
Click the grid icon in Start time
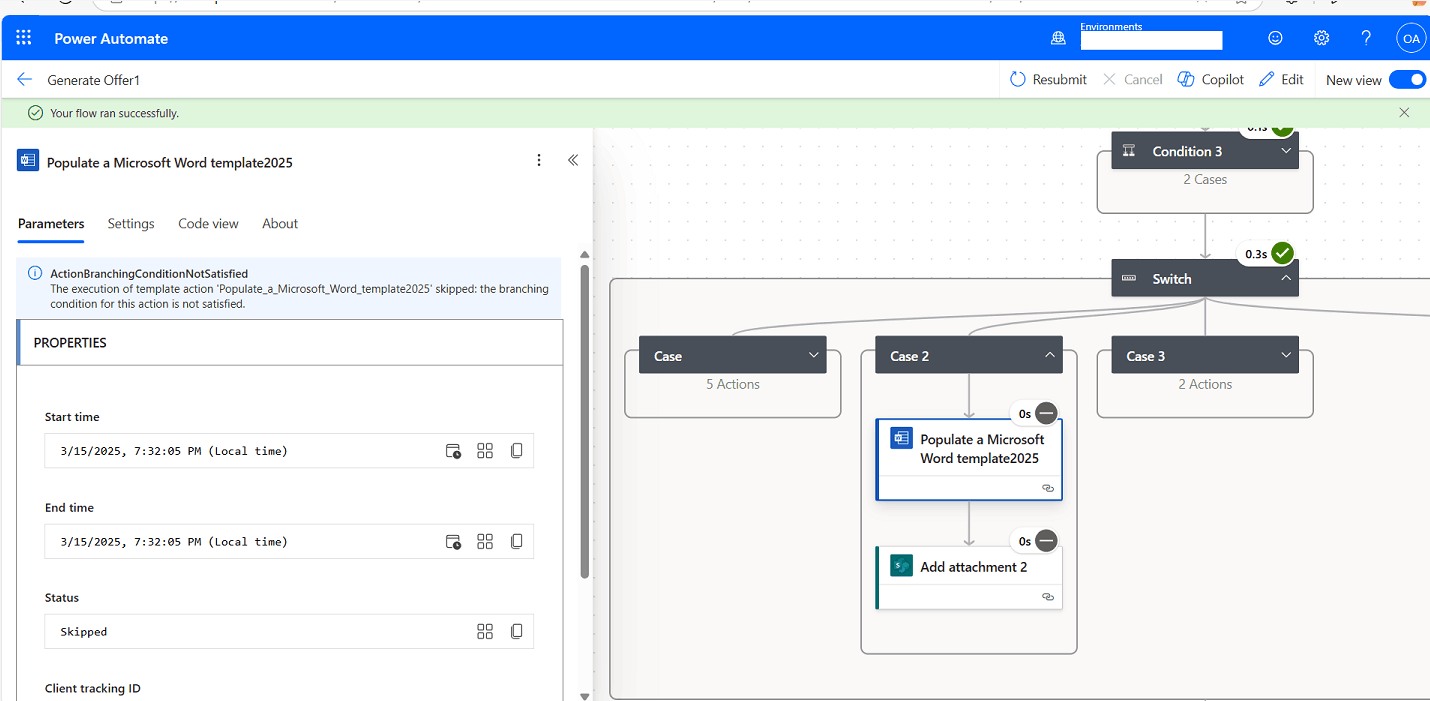coord(485,451)
